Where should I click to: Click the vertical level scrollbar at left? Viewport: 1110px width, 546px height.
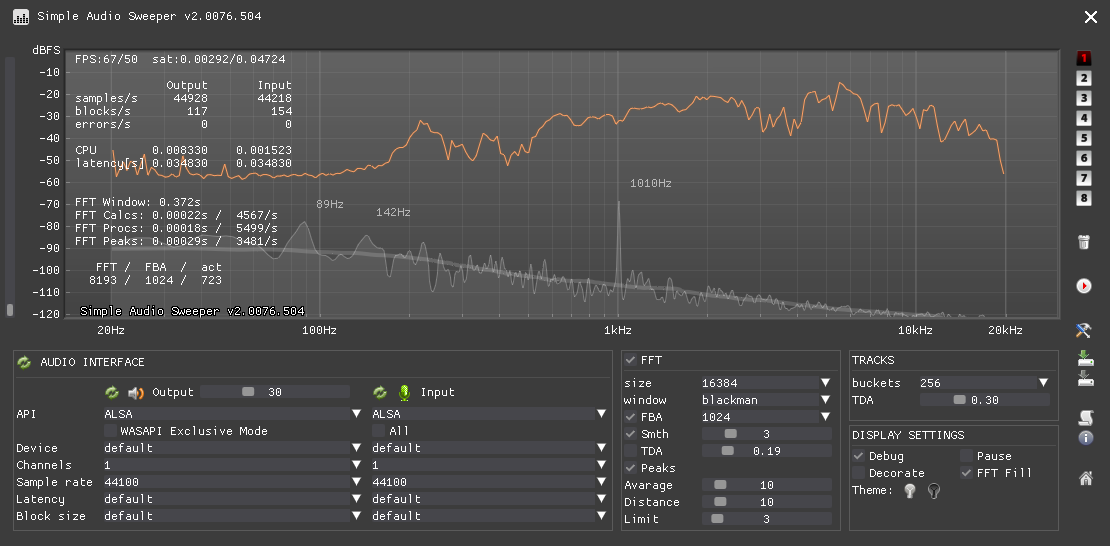[x=10, y=186]
